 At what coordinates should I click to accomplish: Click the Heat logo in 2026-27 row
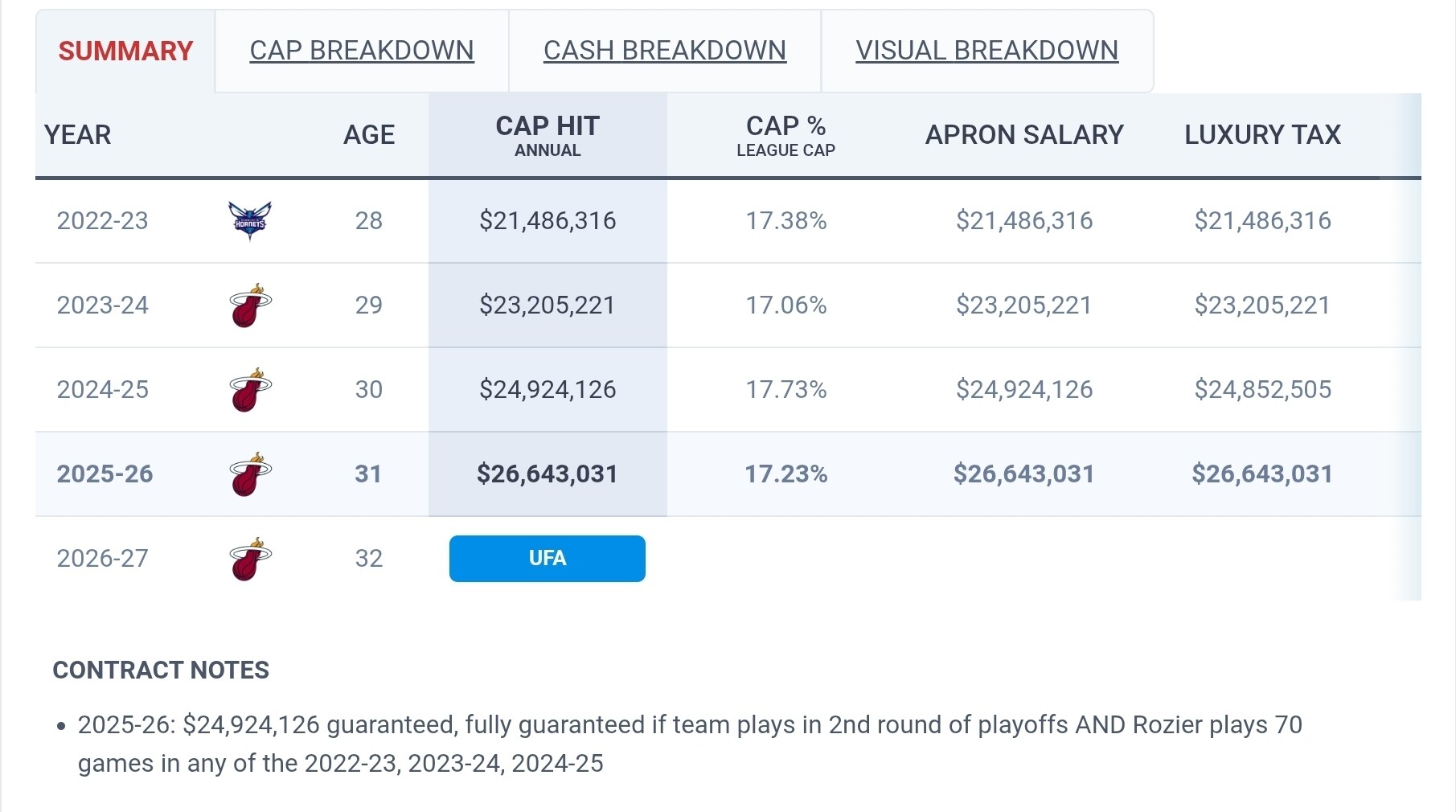(250, 559)
